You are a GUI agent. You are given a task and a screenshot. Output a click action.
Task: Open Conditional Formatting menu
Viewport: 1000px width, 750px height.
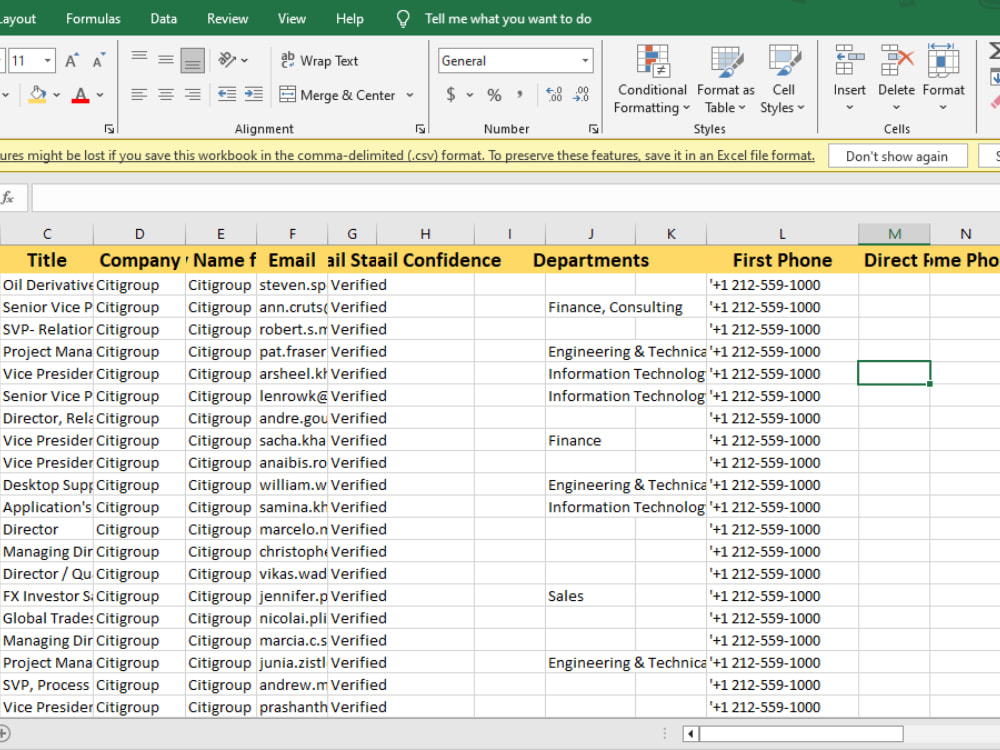point(652,79)
